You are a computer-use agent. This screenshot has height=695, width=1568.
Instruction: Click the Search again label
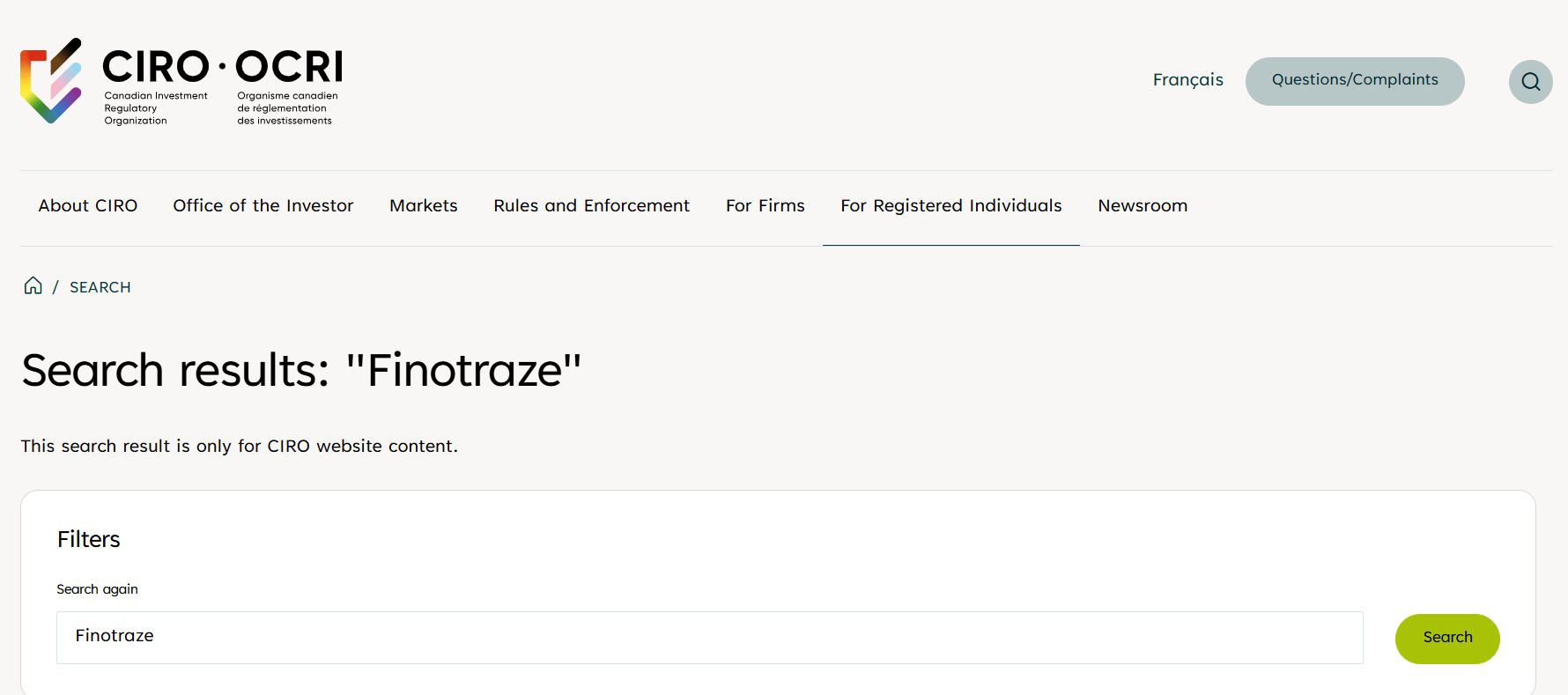tap(97, 589)
